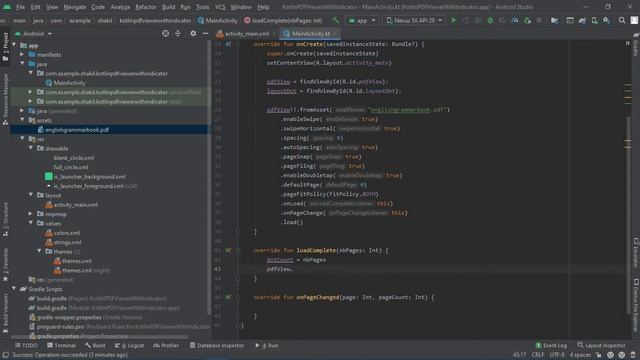Viewport: 640px width, 360px height.
Task: Open the Logcat tool window
Action: (x=129, y=345)
